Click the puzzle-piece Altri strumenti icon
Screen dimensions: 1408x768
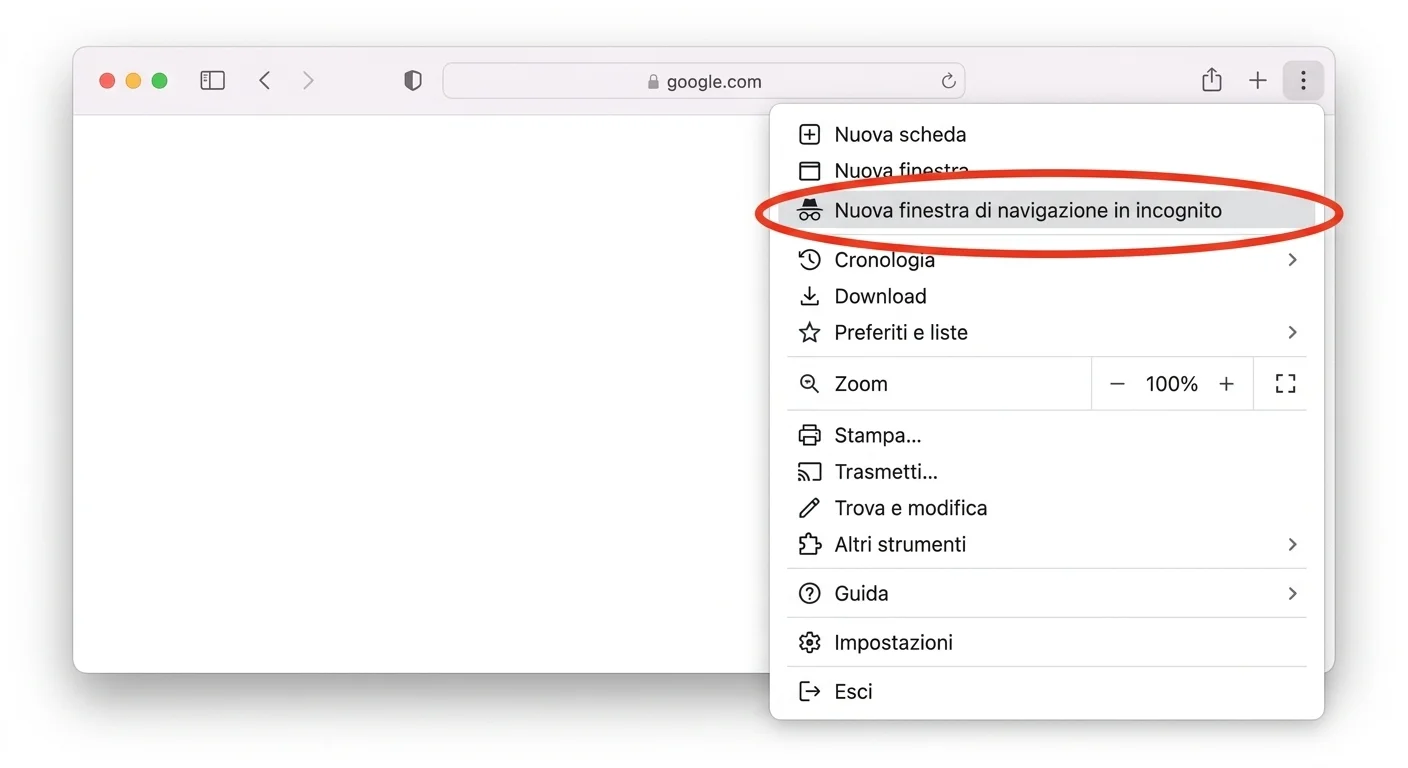pyautogui.click(x=809, y=545)
